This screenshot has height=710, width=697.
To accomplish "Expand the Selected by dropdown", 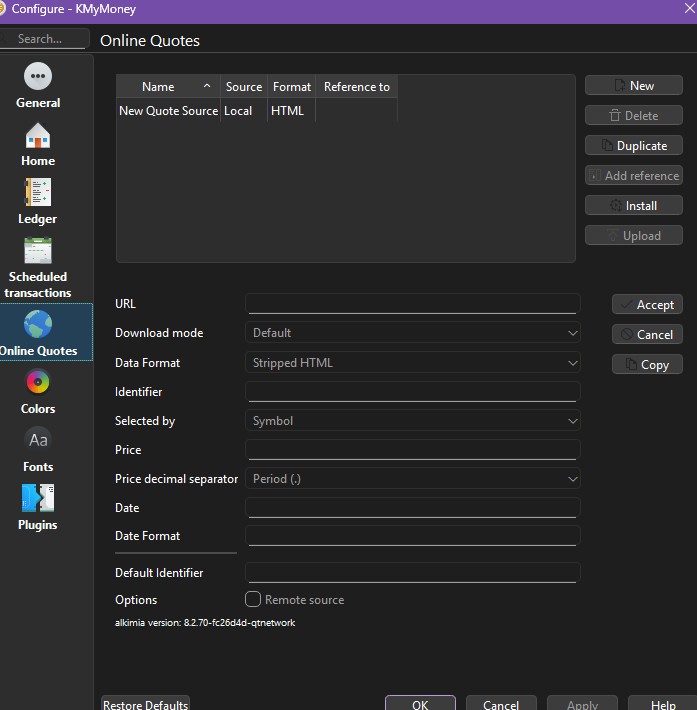I will (412, 421).
